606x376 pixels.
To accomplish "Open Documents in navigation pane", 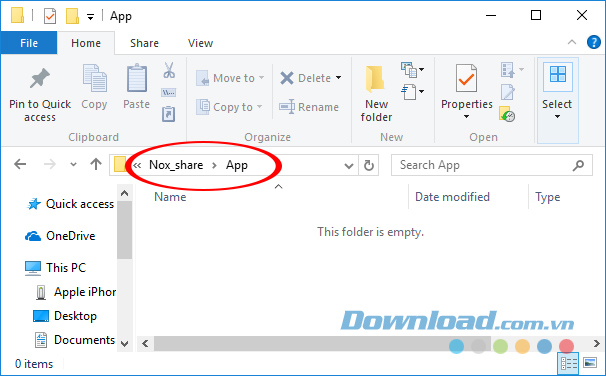I will [x=75, y=340].
